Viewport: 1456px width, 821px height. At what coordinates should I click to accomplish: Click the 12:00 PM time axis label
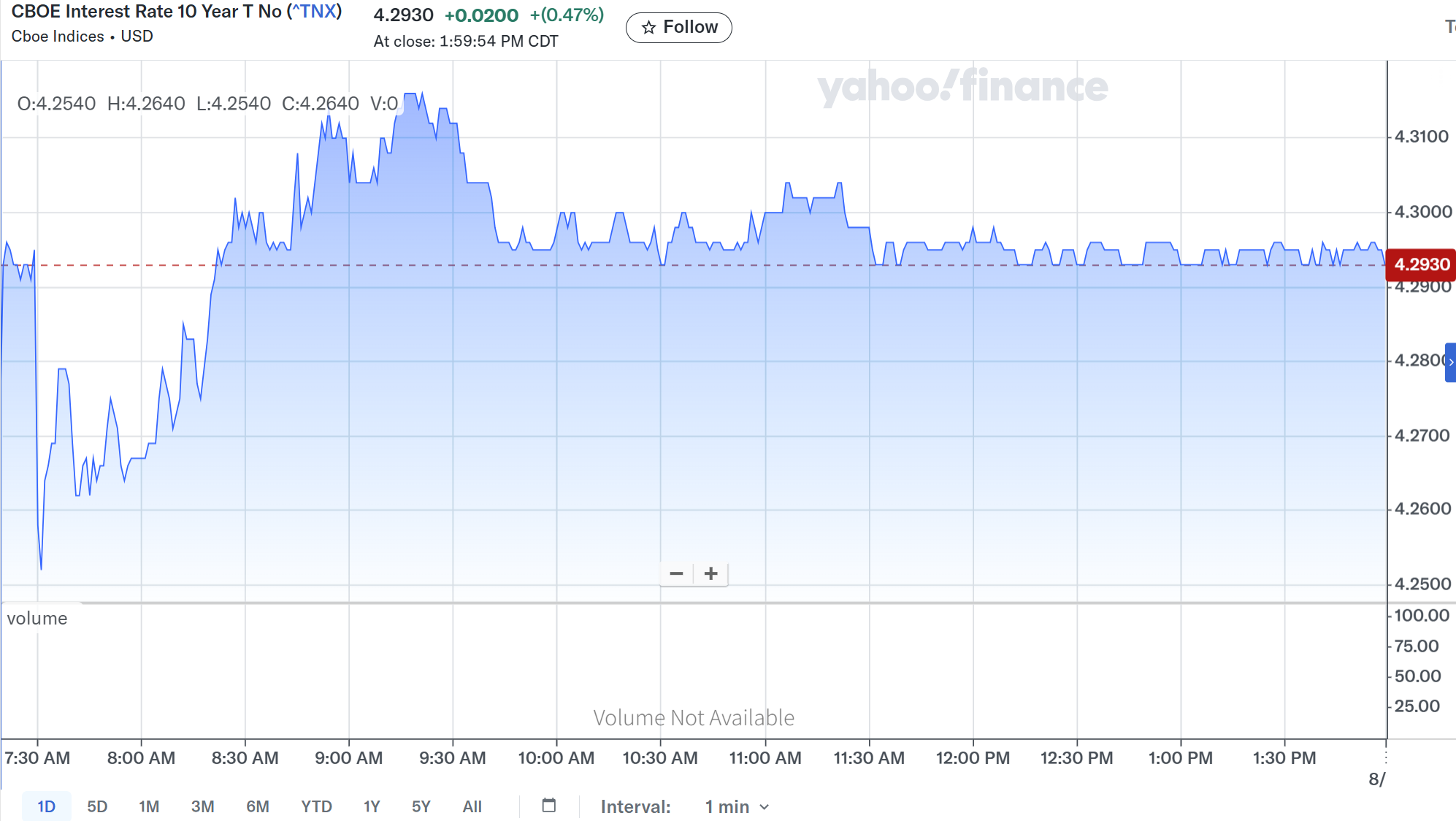tap(973, 758)
